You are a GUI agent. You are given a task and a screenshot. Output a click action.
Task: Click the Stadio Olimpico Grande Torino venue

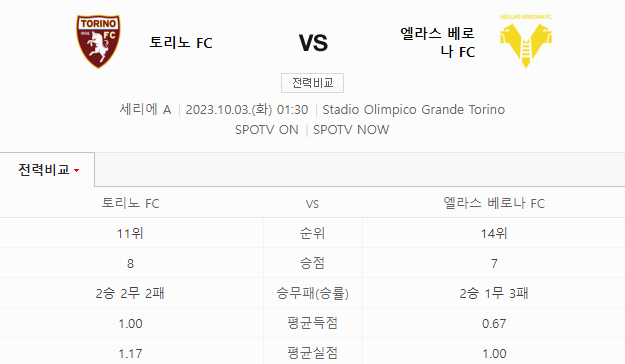pos(414,109)
